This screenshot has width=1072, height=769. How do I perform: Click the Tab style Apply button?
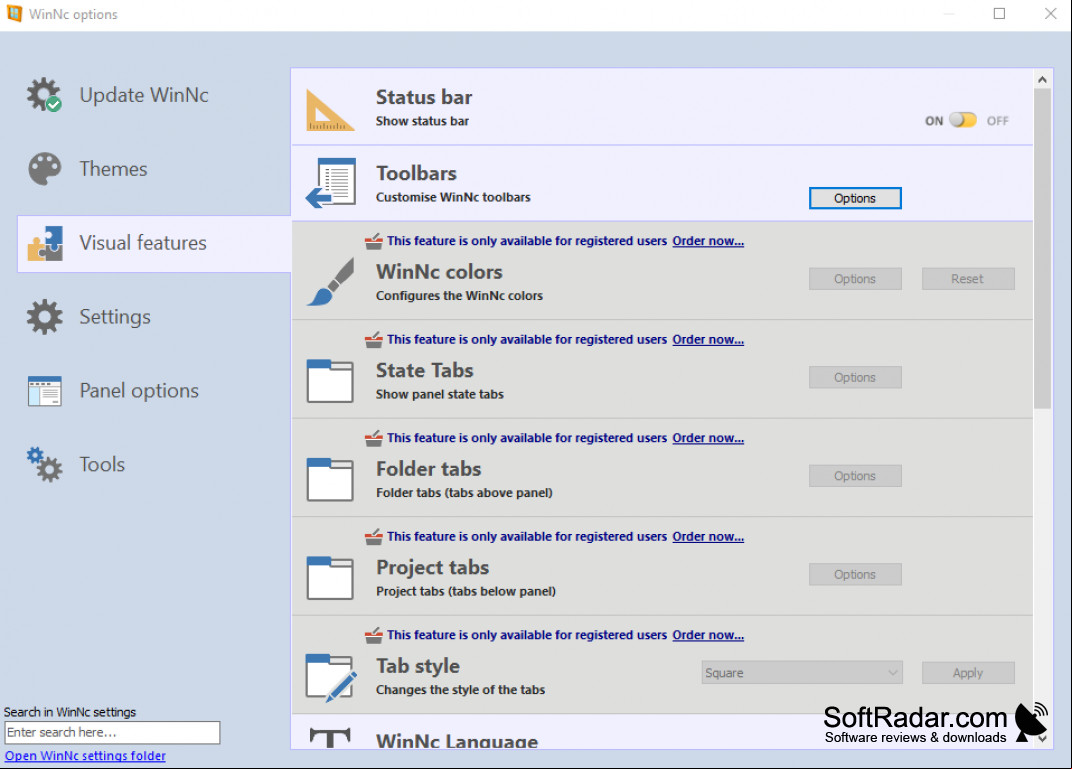tap(967, 673)
